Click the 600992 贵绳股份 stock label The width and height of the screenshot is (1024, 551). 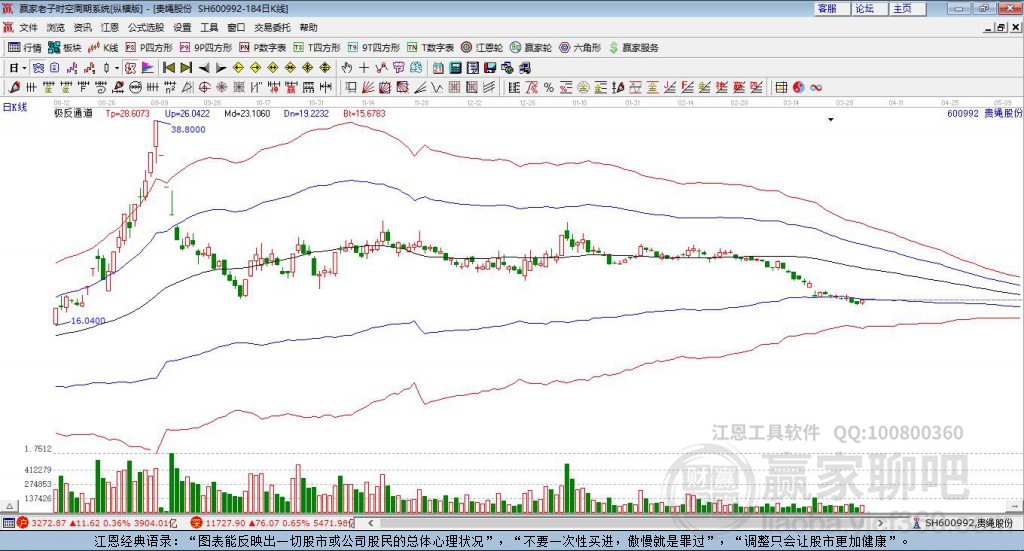coord(984,114)
